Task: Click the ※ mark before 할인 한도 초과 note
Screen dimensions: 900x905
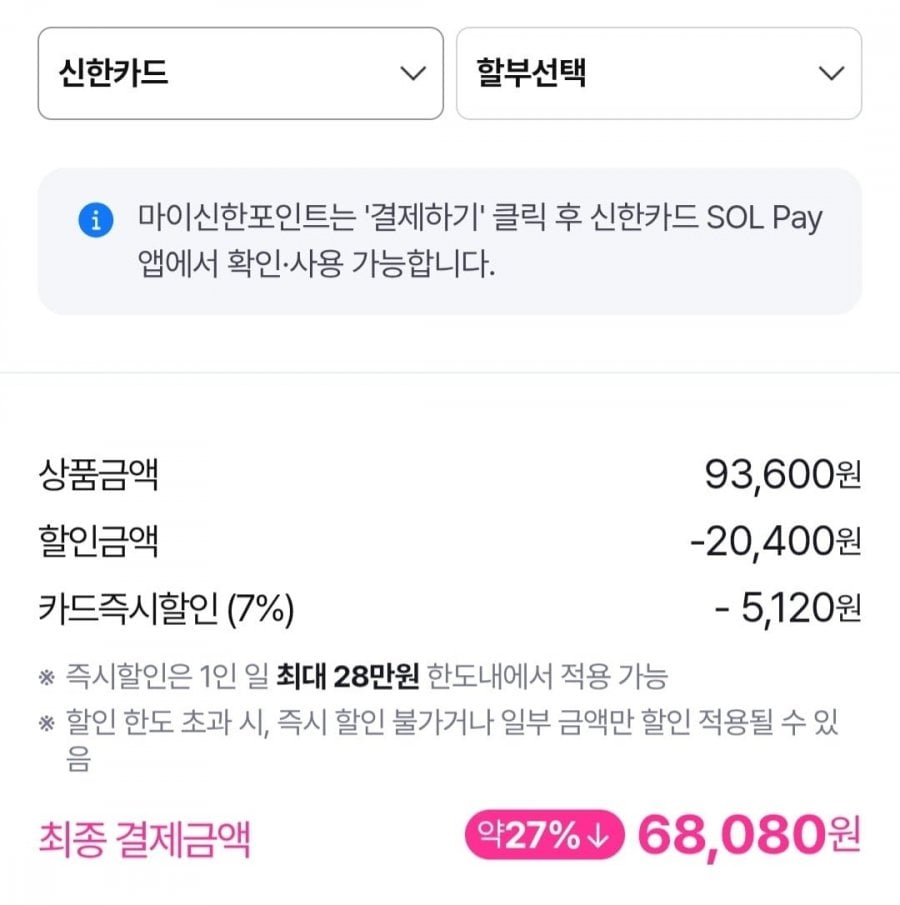Action: (x=46, y=722)
